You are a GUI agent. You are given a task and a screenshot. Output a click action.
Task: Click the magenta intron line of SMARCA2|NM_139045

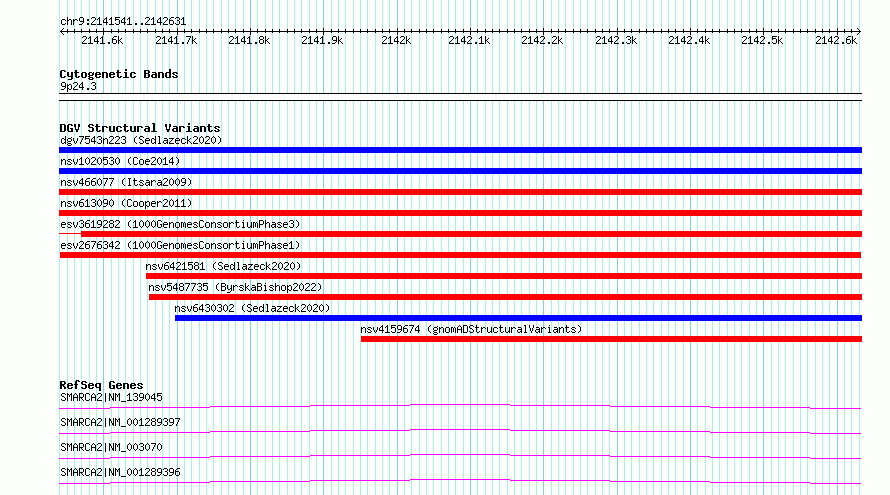click(x=460, y=405)
